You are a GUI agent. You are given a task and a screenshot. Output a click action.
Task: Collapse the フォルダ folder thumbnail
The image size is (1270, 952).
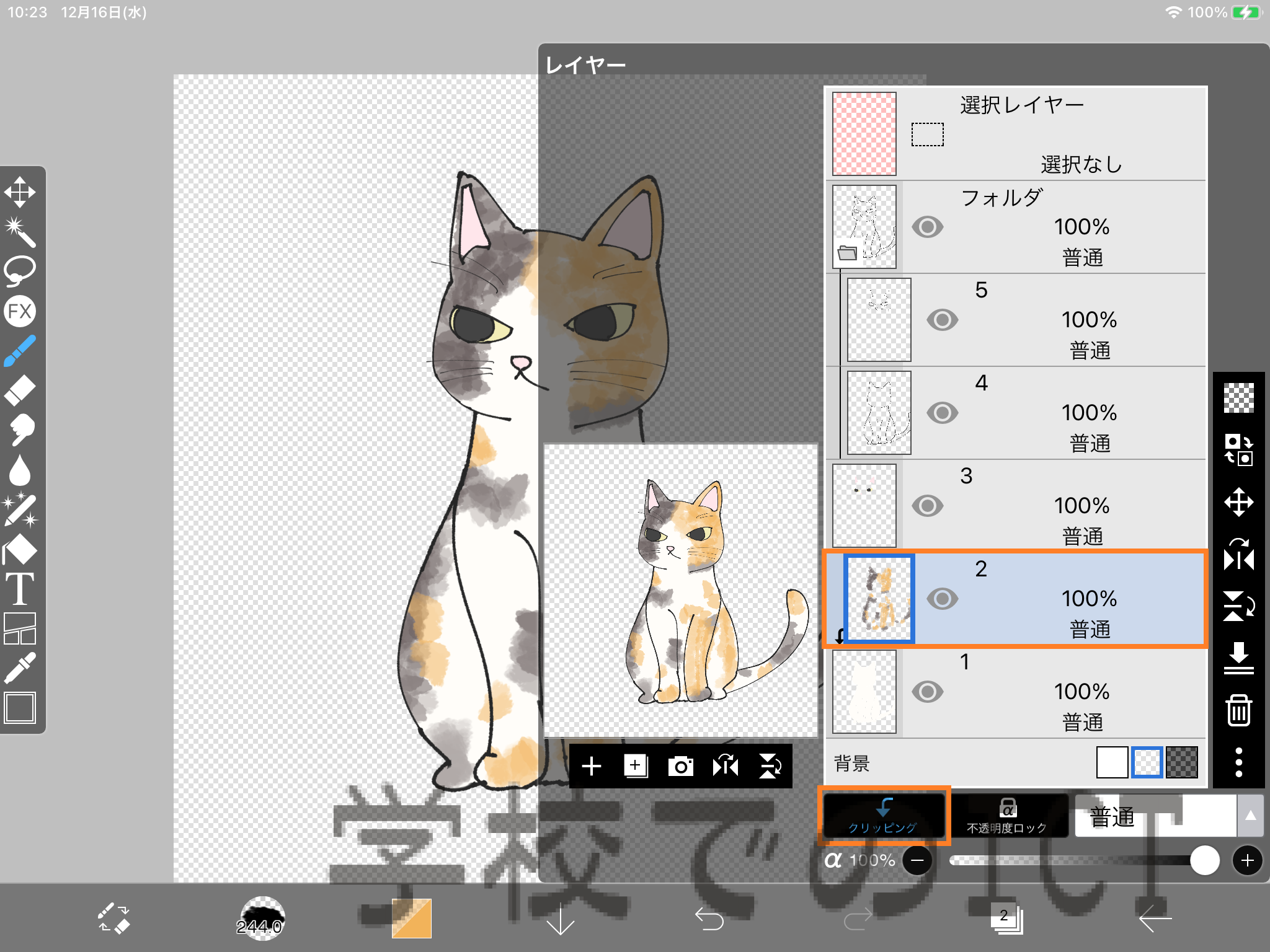tap(864, 227)
